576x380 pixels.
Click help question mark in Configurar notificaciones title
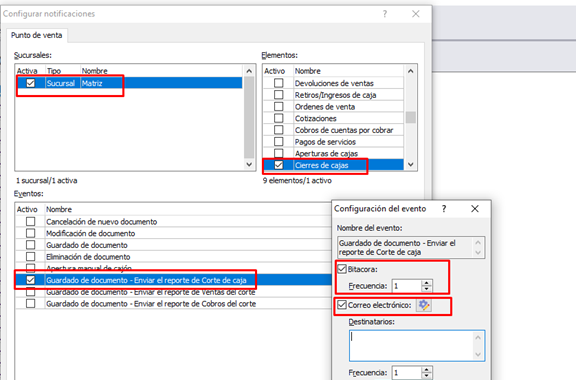tap(385, 14)
